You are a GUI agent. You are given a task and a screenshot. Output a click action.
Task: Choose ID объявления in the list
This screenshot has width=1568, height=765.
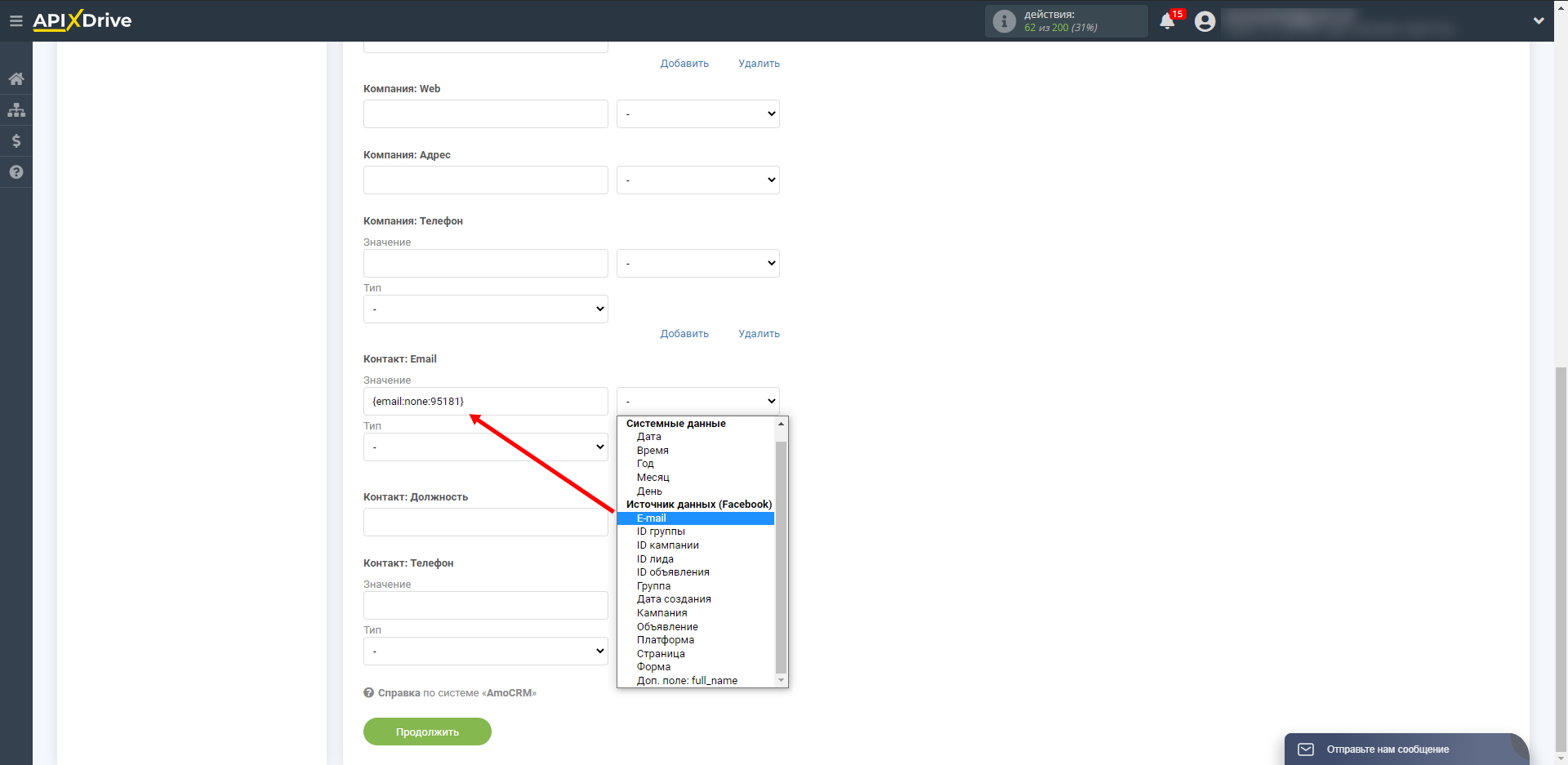tap(695, 572)
